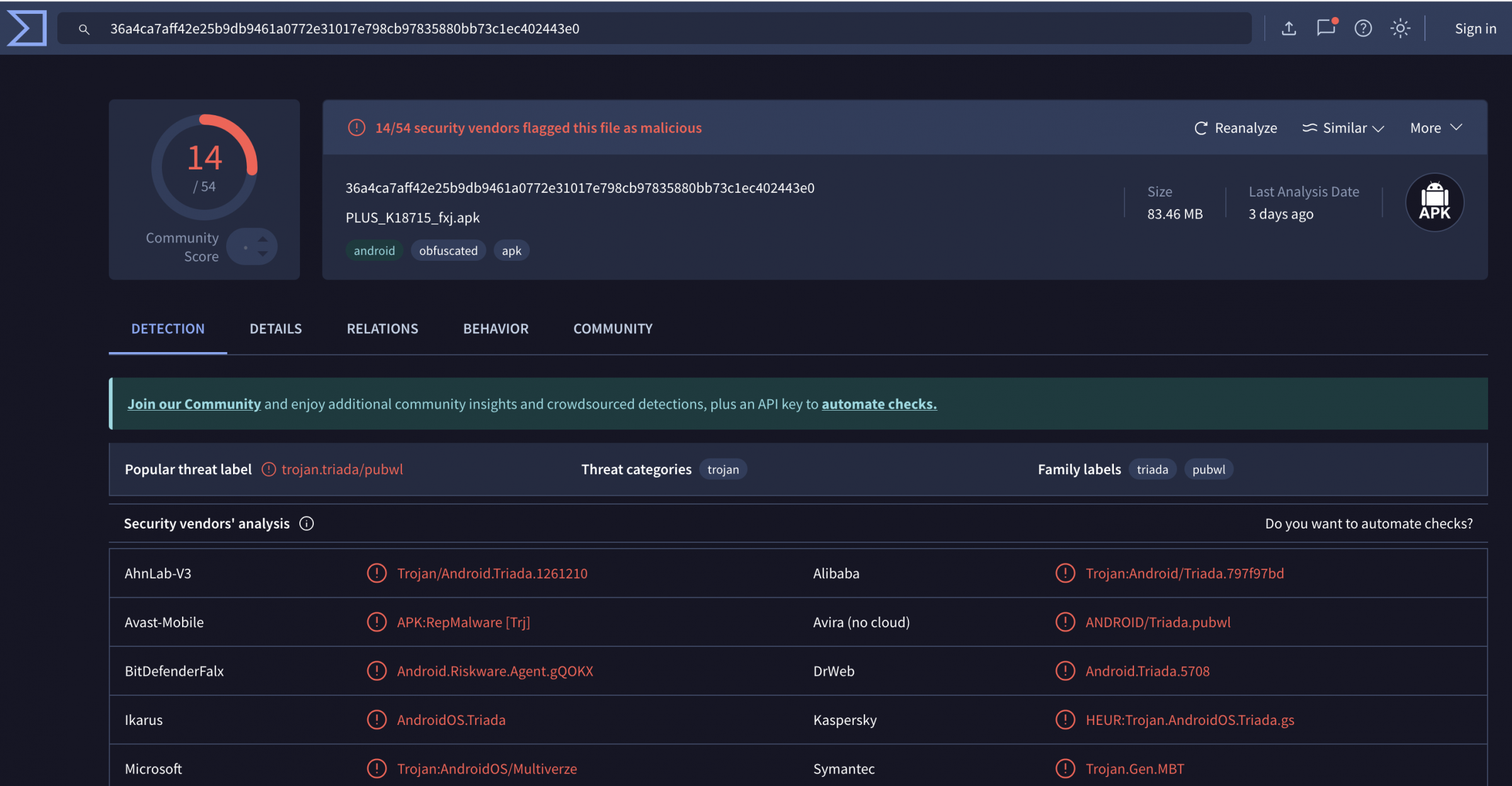Toggle the light theme sun icon
The width and height of the screenshot is (1512, 786).
[x=1400, y=28]
